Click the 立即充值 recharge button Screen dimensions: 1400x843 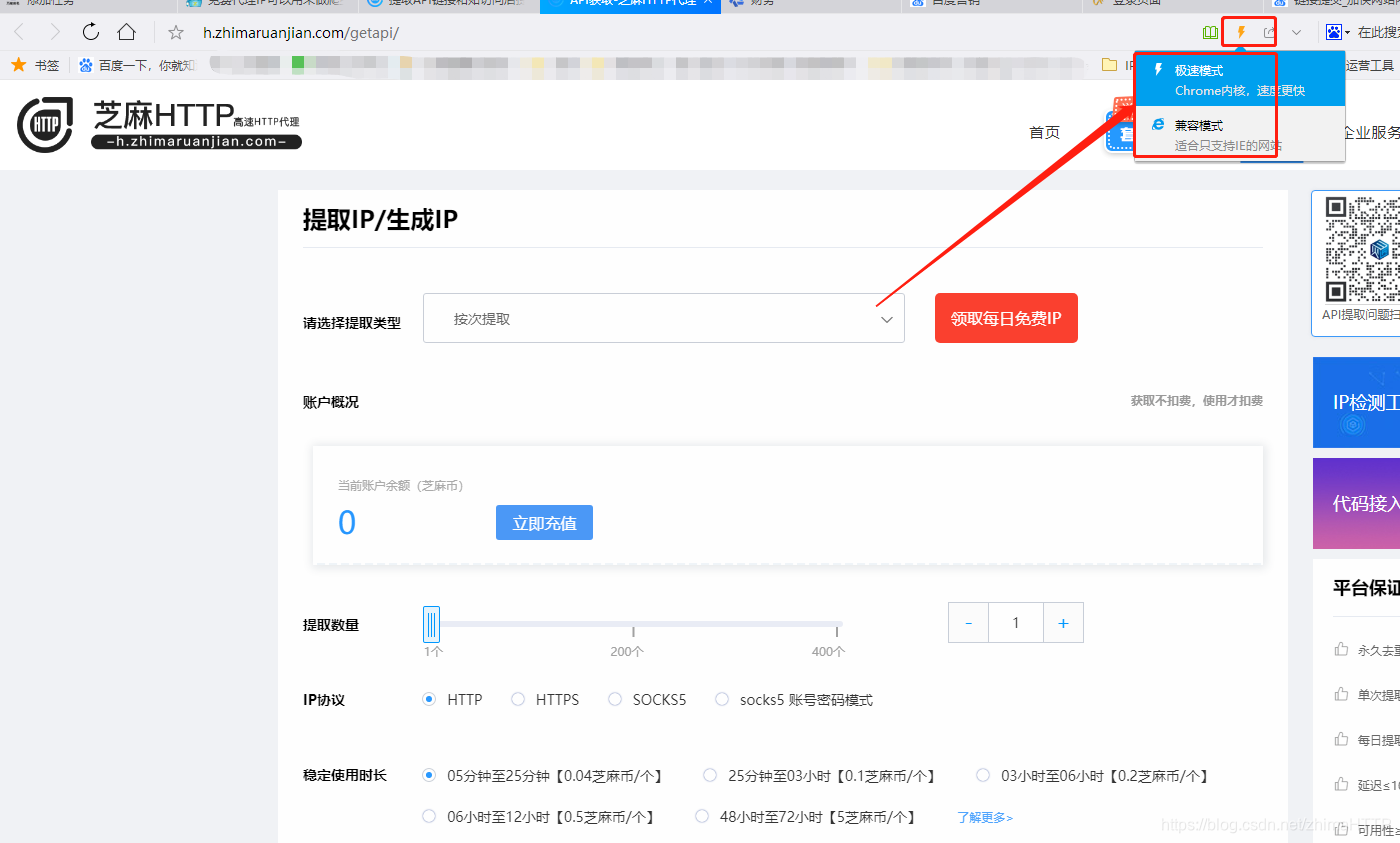click(x=544, y=523)
